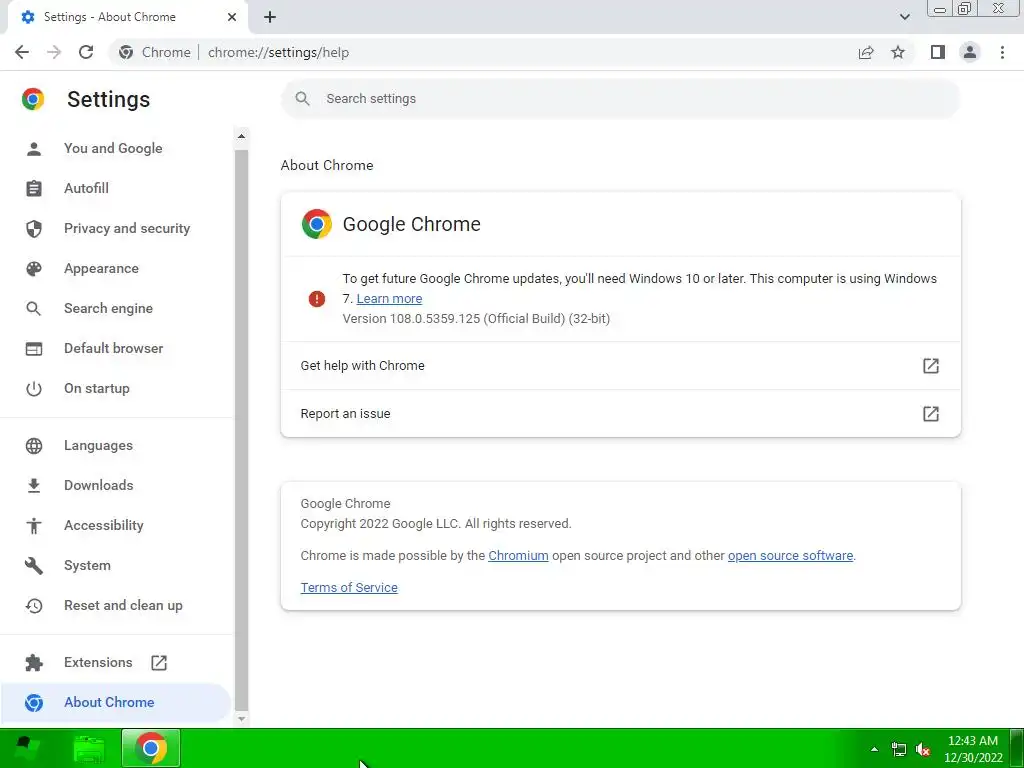Click the Chrome icon on the taskbar
Image resolution: width=1024 pixels, height=768 pixels.
point(151,748)
